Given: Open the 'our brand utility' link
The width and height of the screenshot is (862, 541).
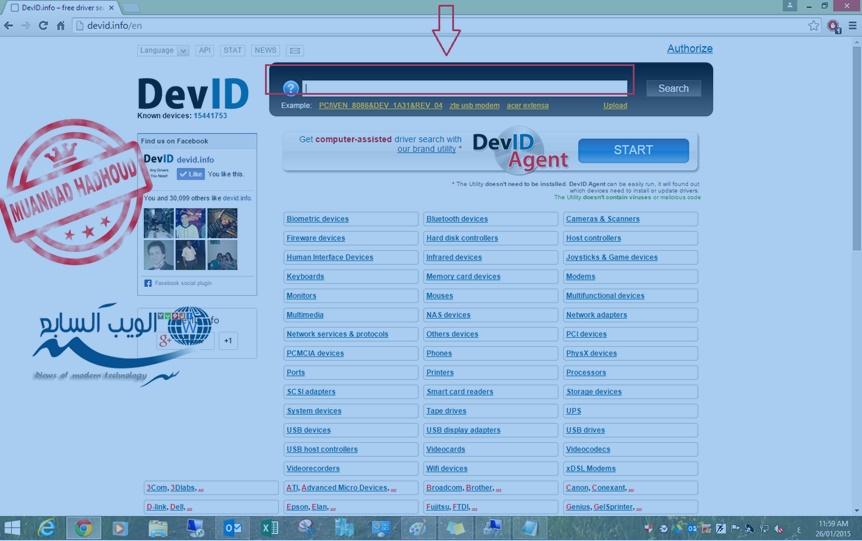Looking at the screenshot, I should click(427, 149).
